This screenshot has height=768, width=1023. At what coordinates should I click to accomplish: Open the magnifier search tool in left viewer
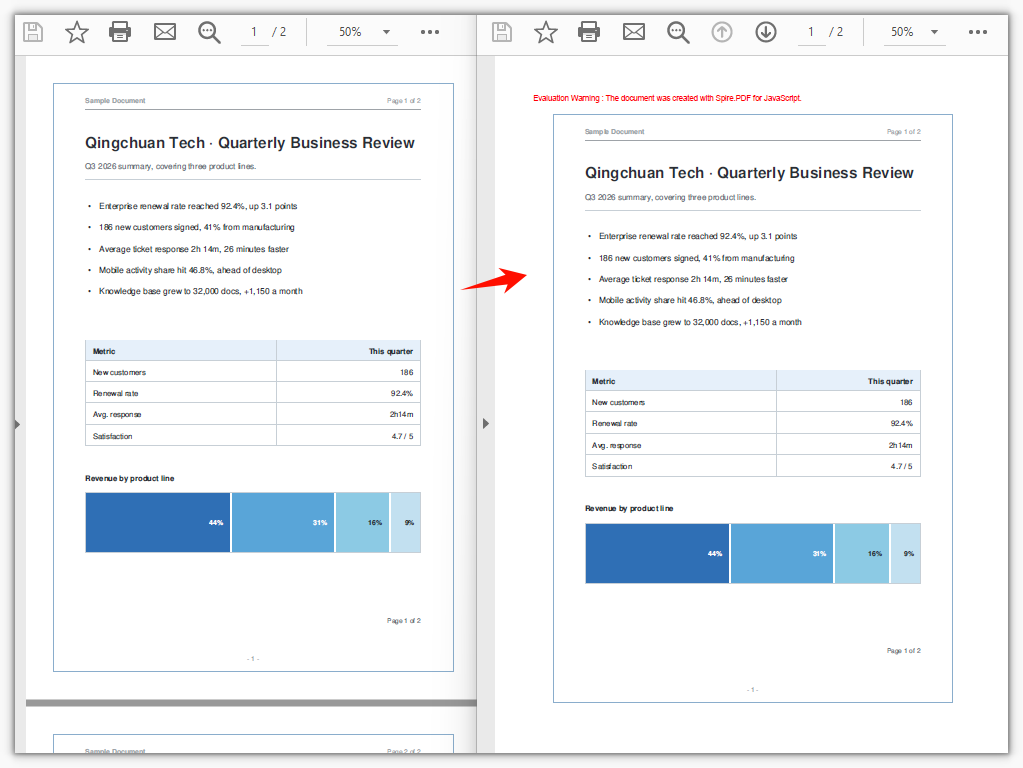[209, 33]
